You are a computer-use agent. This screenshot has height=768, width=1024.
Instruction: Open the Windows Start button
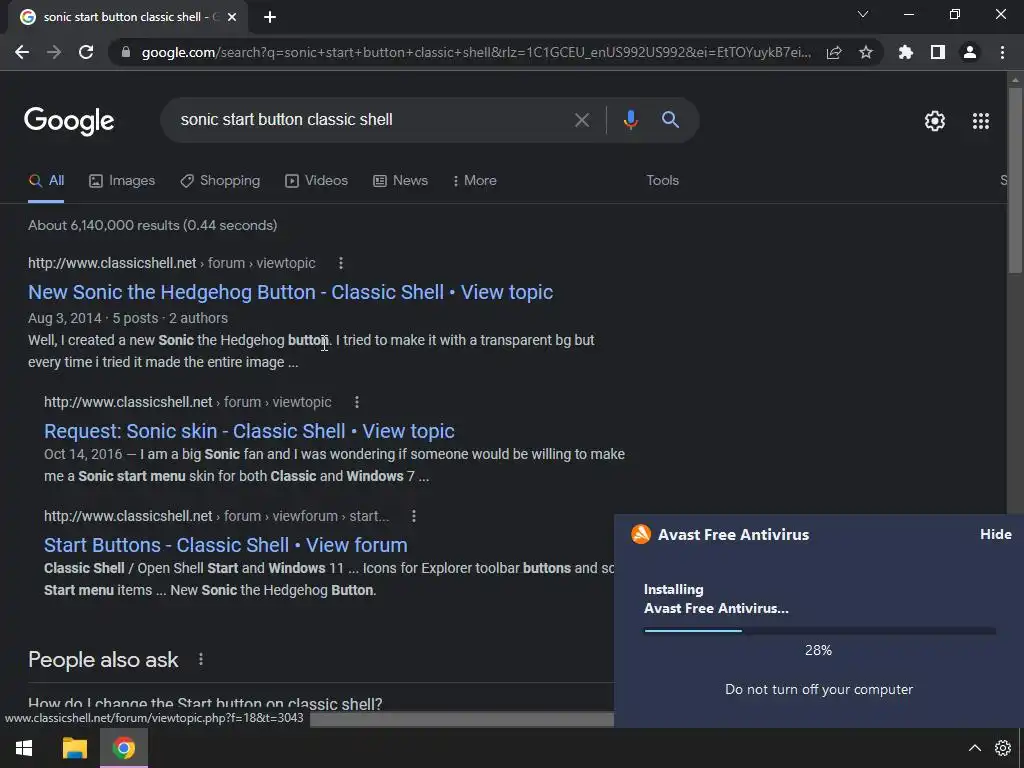24,748
